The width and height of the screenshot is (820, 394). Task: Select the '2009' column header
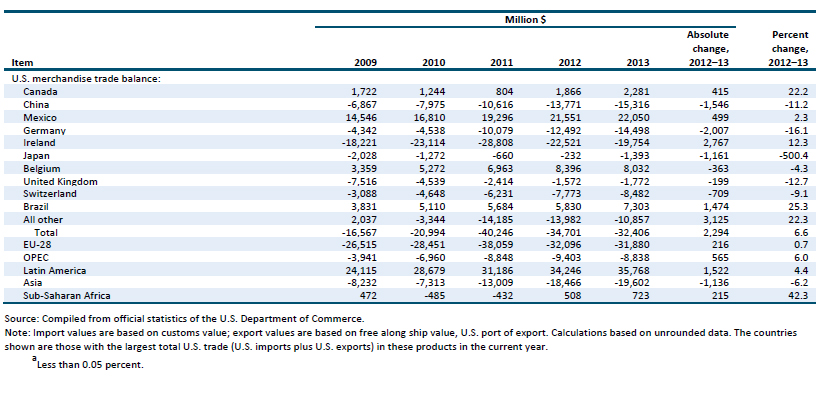point(366,63)
